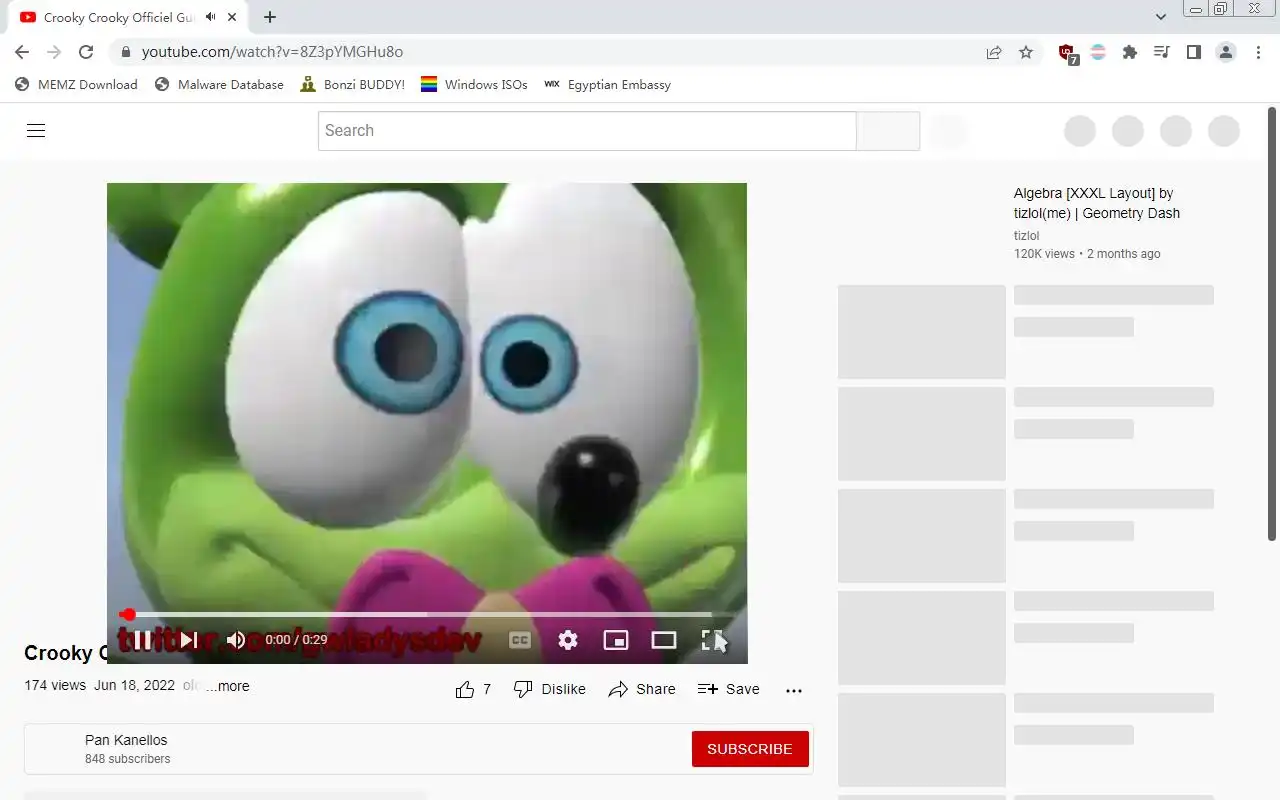Open video player settings gear

coord(568,640)
